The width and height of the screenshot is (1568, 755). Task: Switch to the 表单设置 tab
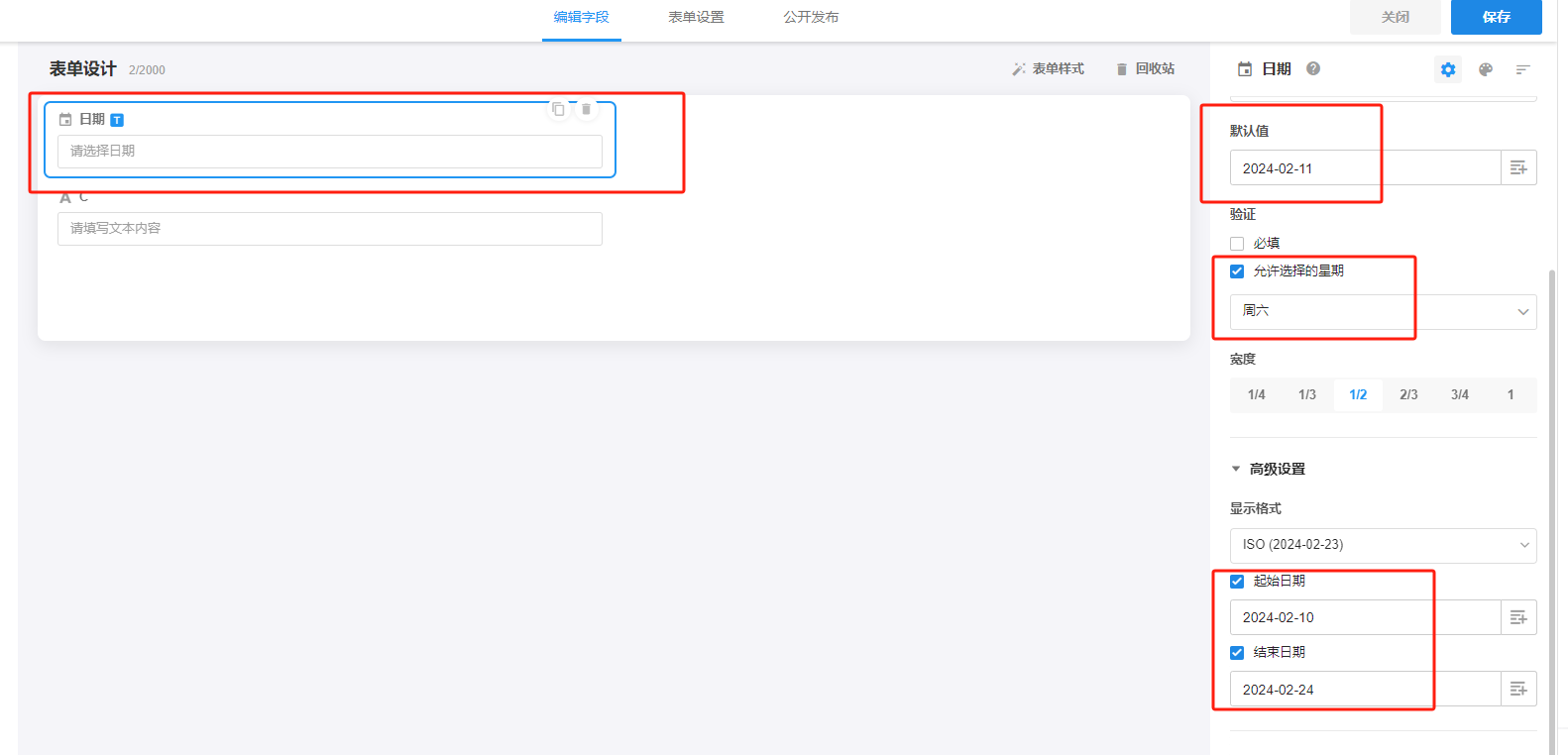tap(696, 17)
